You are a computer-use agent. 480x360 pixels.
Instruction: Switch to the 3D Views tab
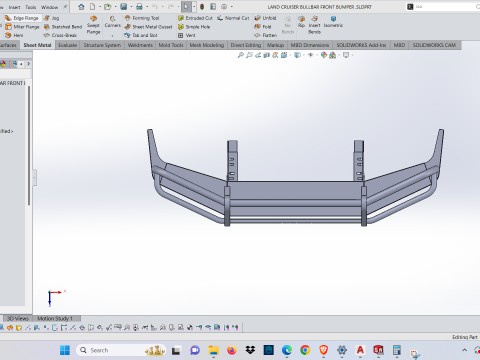(18, 318)
